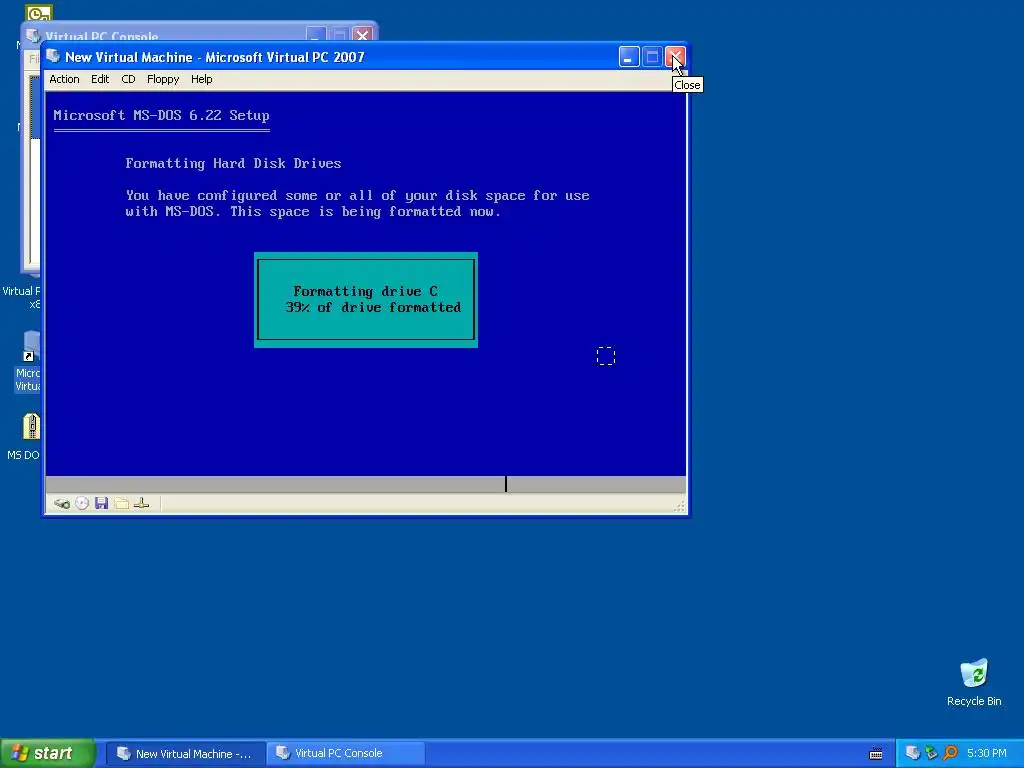Image resolution: width=1024 pixels, height=768 pixels.
Task: Click the 'Formatting Hard Disk Drives' heading
Action: [233, 163]
